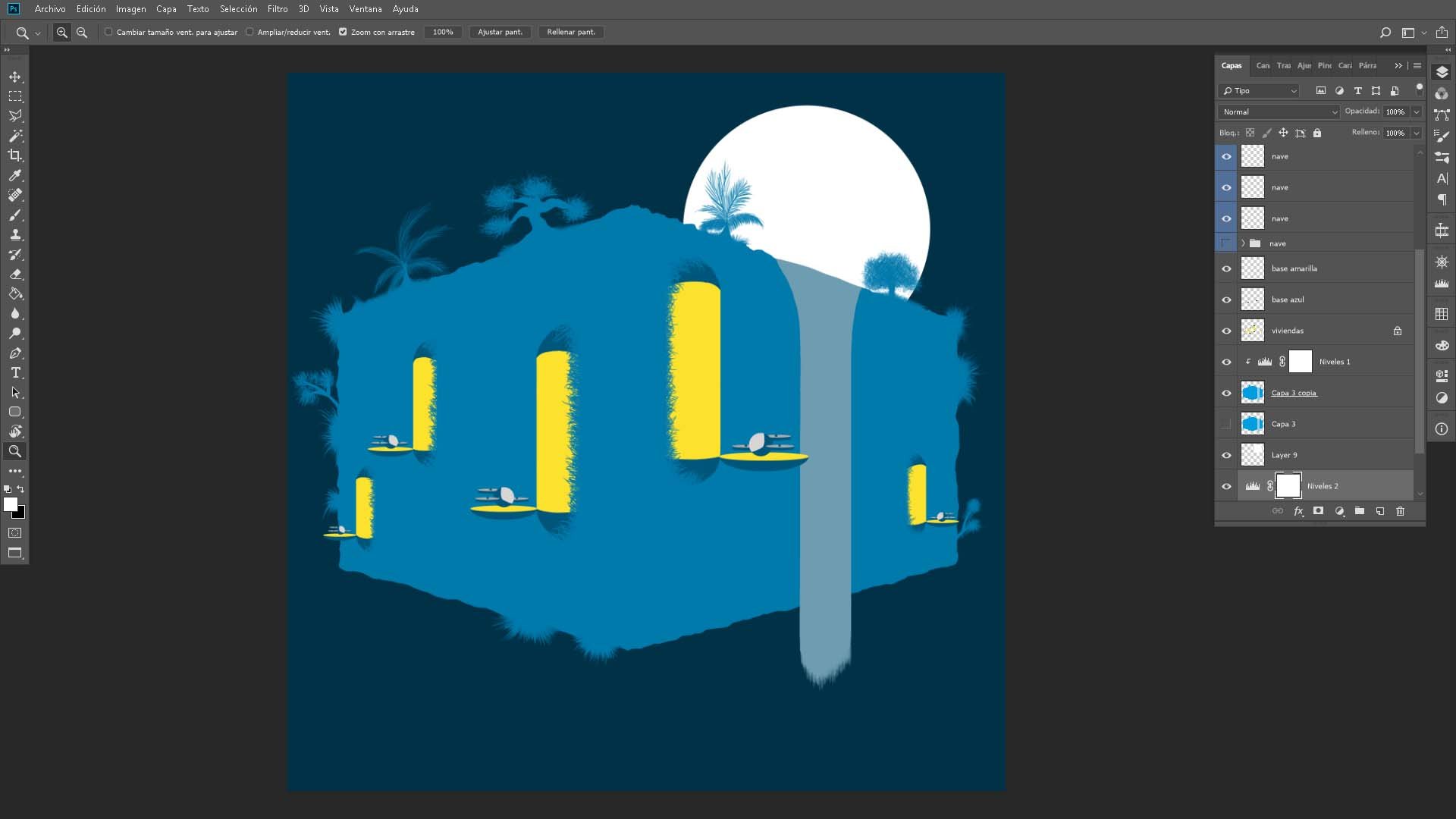Viewport: 1456px width, 819px height.
Task: Open the Edit Toolbar ellipsis
Action: click(x=15, y=471)
